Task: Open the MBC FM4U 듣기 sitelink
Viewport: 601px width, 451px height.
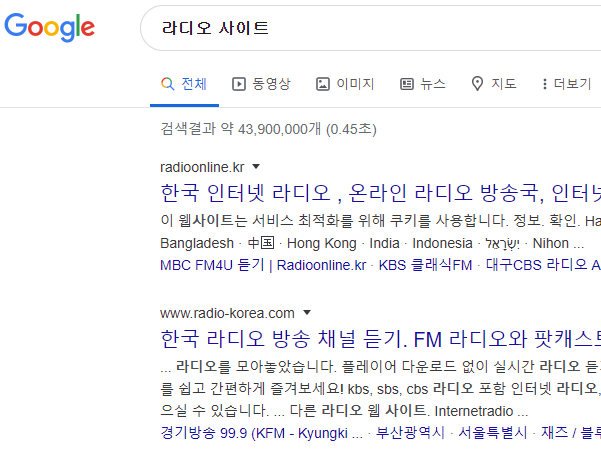Action: click(x=263, y=265)
